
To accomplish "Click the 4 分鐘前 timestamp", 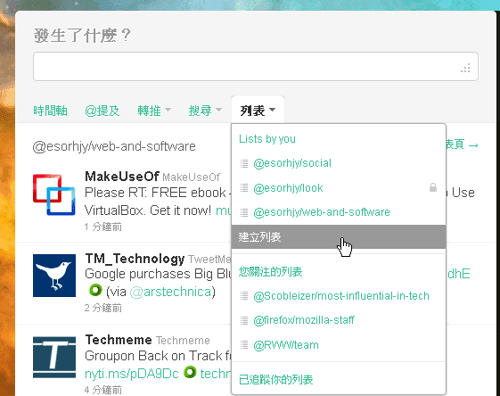I will [x=103, y=390].
